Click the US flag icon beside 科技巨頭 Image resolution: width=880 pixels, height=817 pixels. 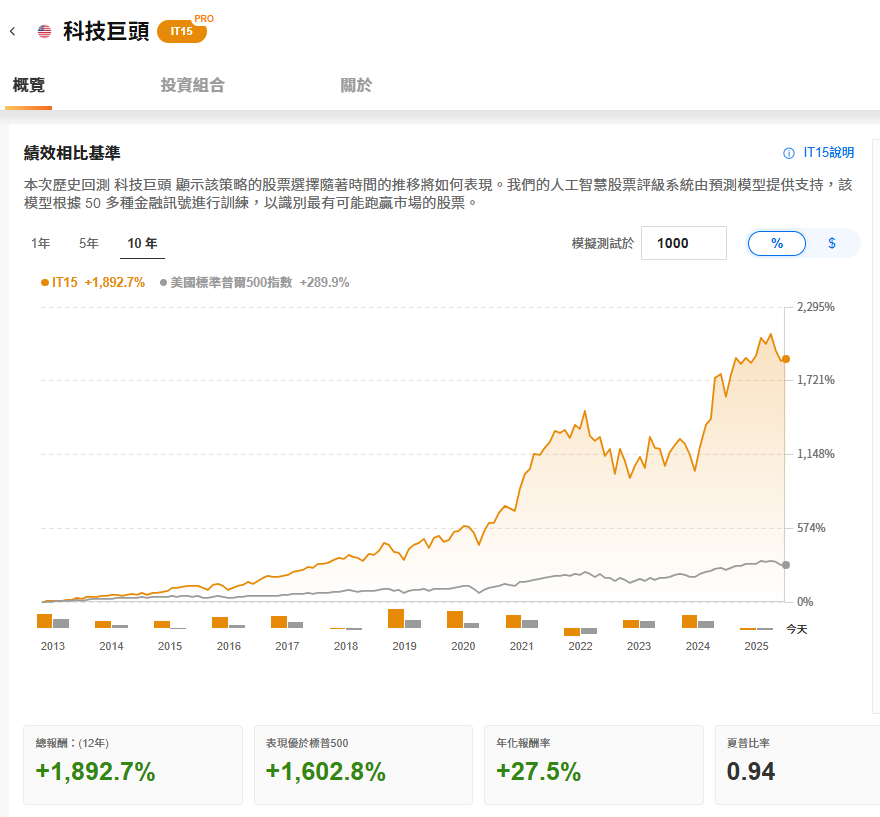click(x=44, y=31)
